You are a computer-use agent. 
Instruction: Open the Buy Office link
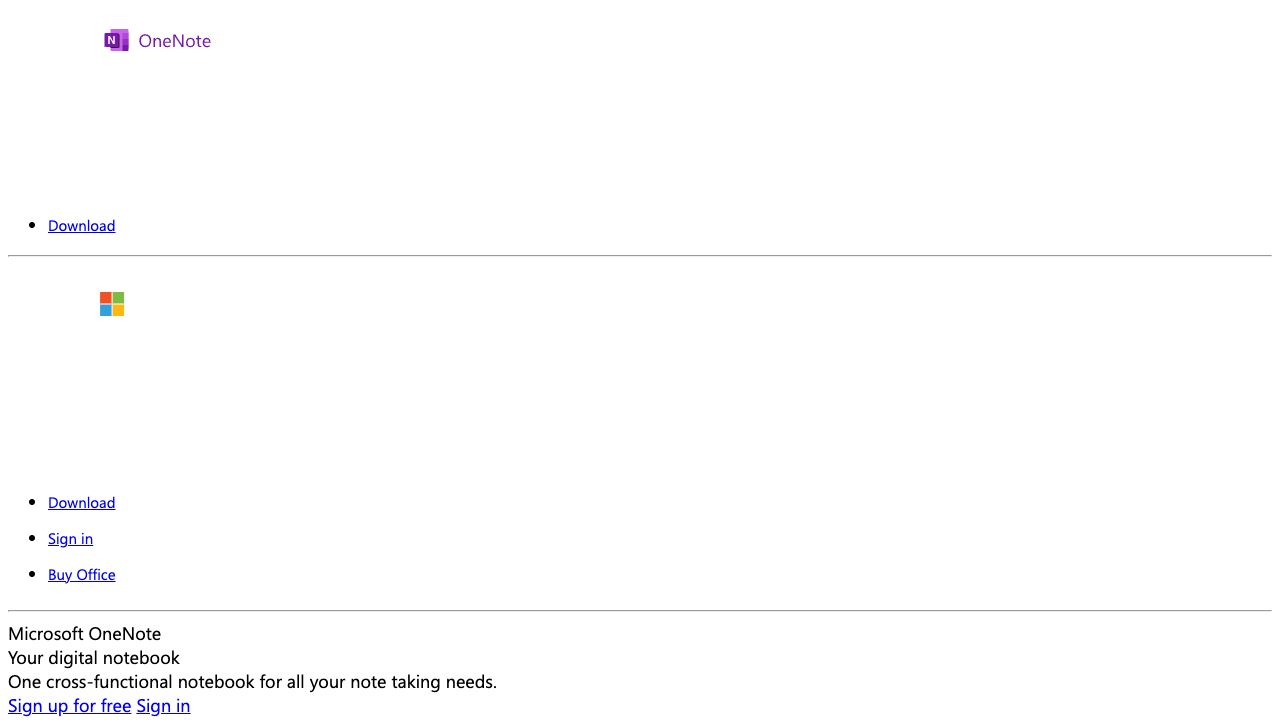coord(81,575)
